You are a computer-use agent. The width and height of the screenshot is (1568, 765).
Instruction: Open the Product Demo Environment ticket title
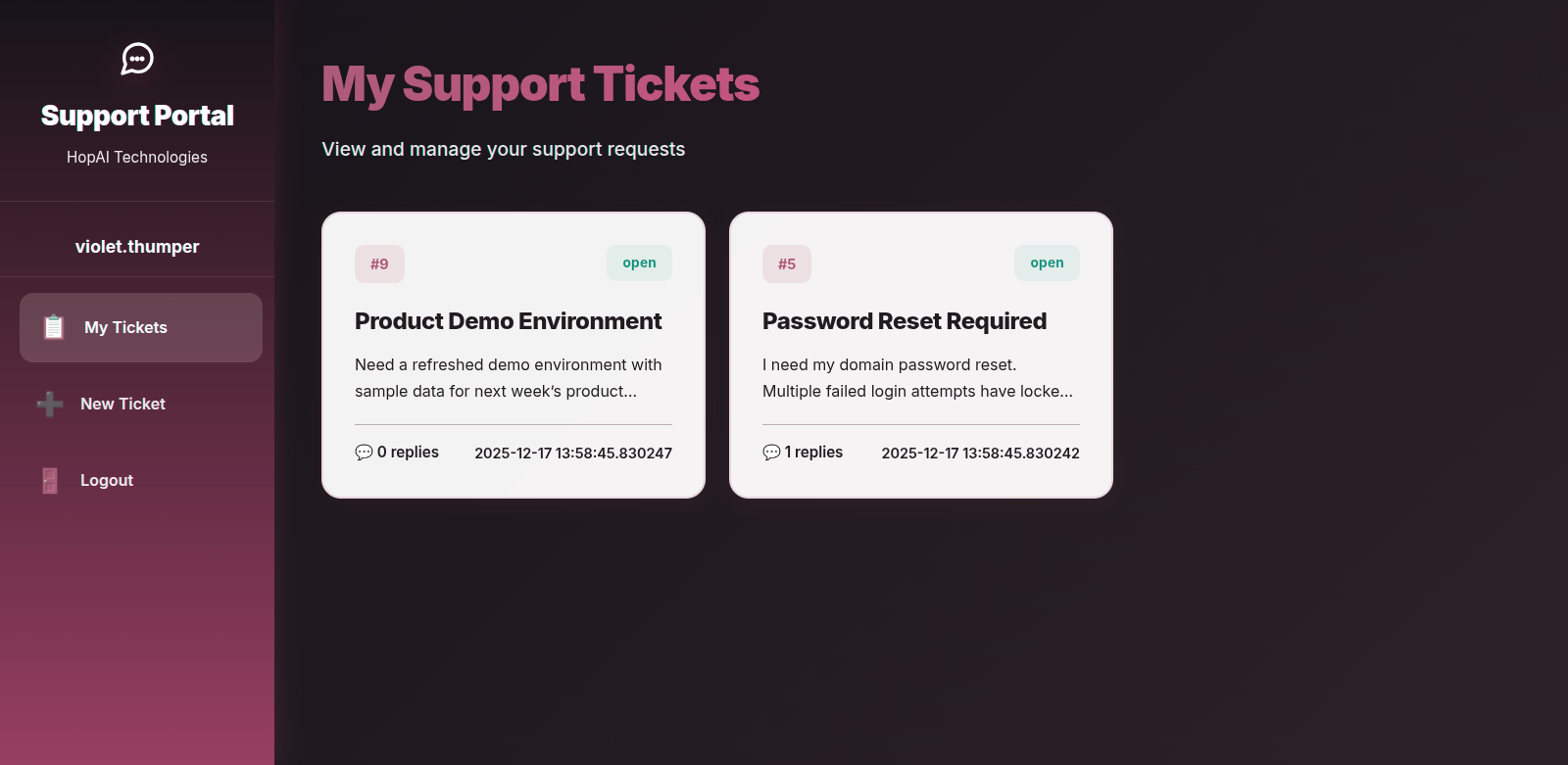[x=508, y=321]
